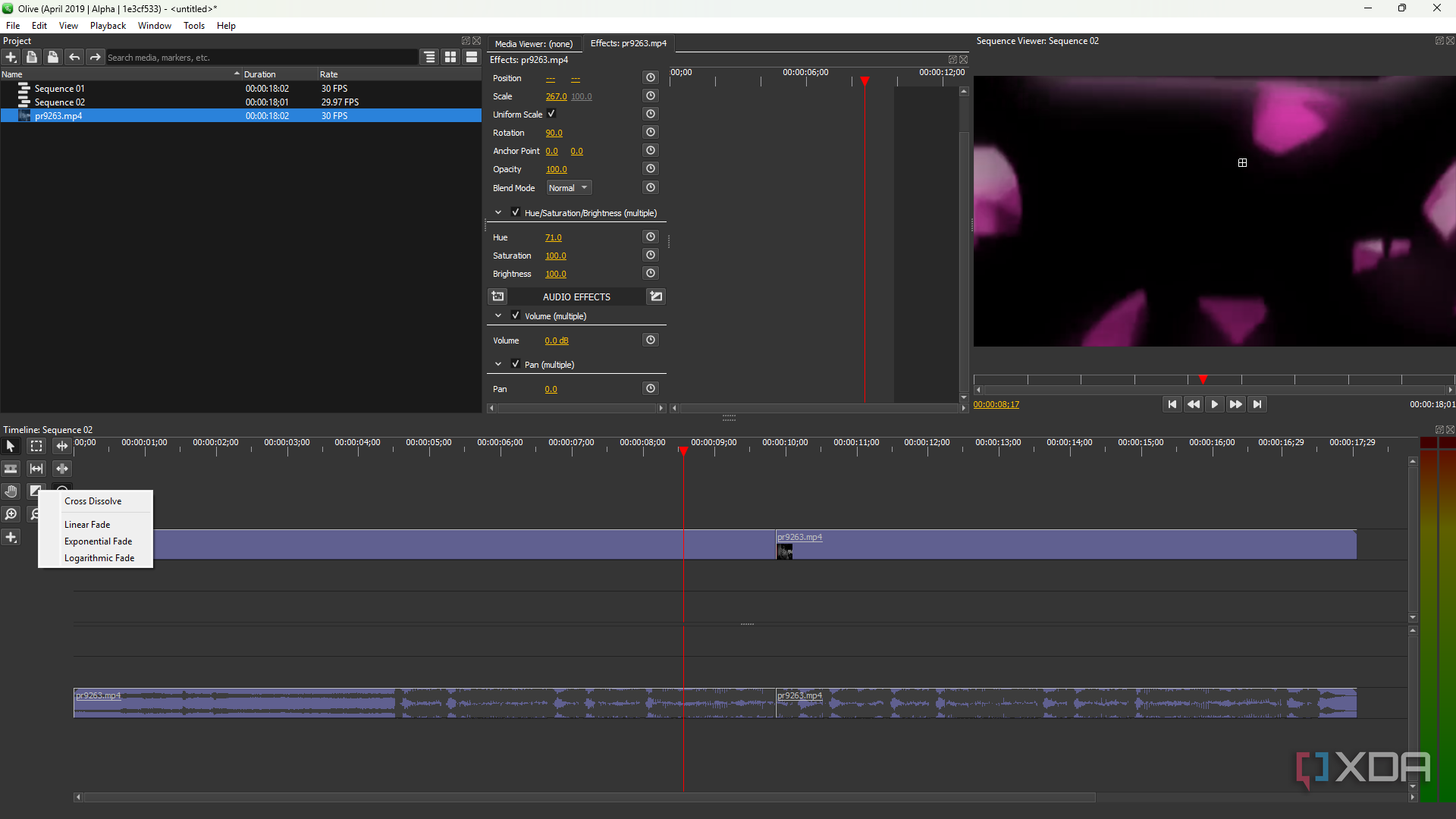1456x819 pixels.
Task: Select the Slip tool
Action: tap(36, 469)
